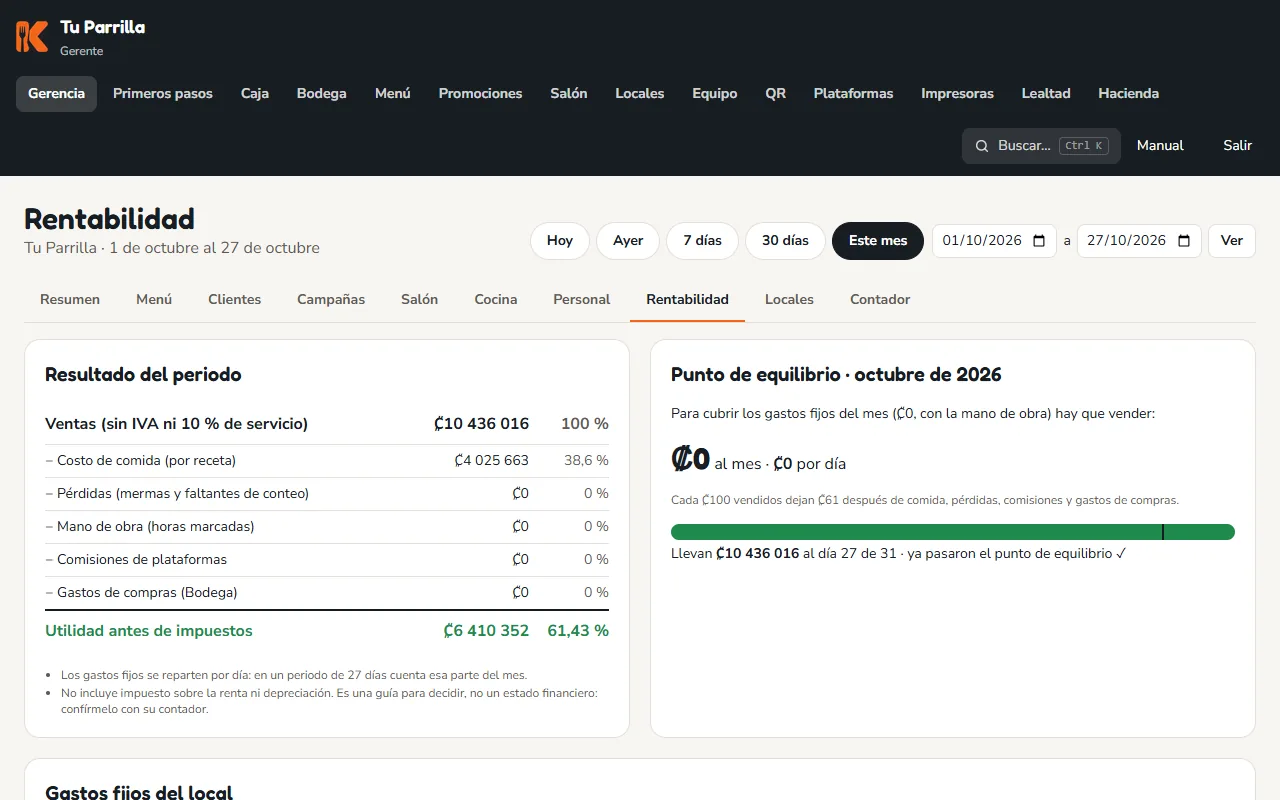The height and width of the screenshot is (800, 1280).
Task: Navigate to the Plataformas section
Action: 853,93
